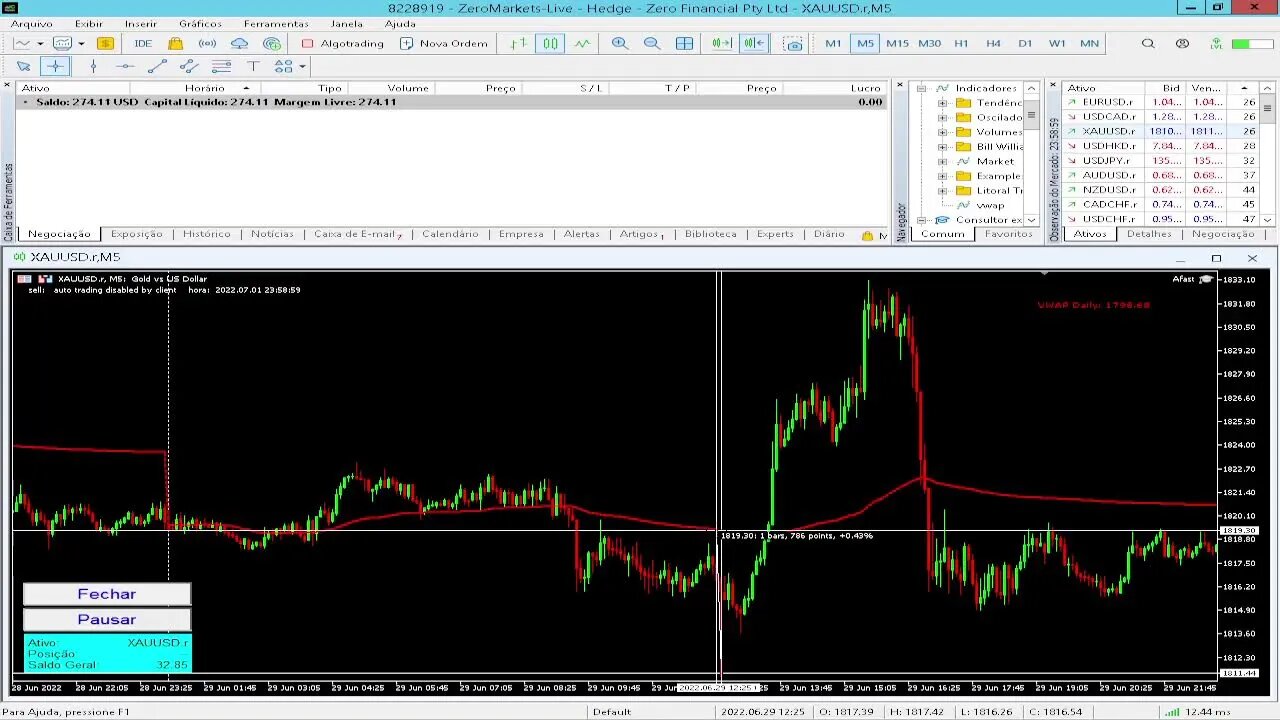Screen dimensions: 1280x720
Task: Toggle chart auto scroll to end
Action: tap(722, 43)
